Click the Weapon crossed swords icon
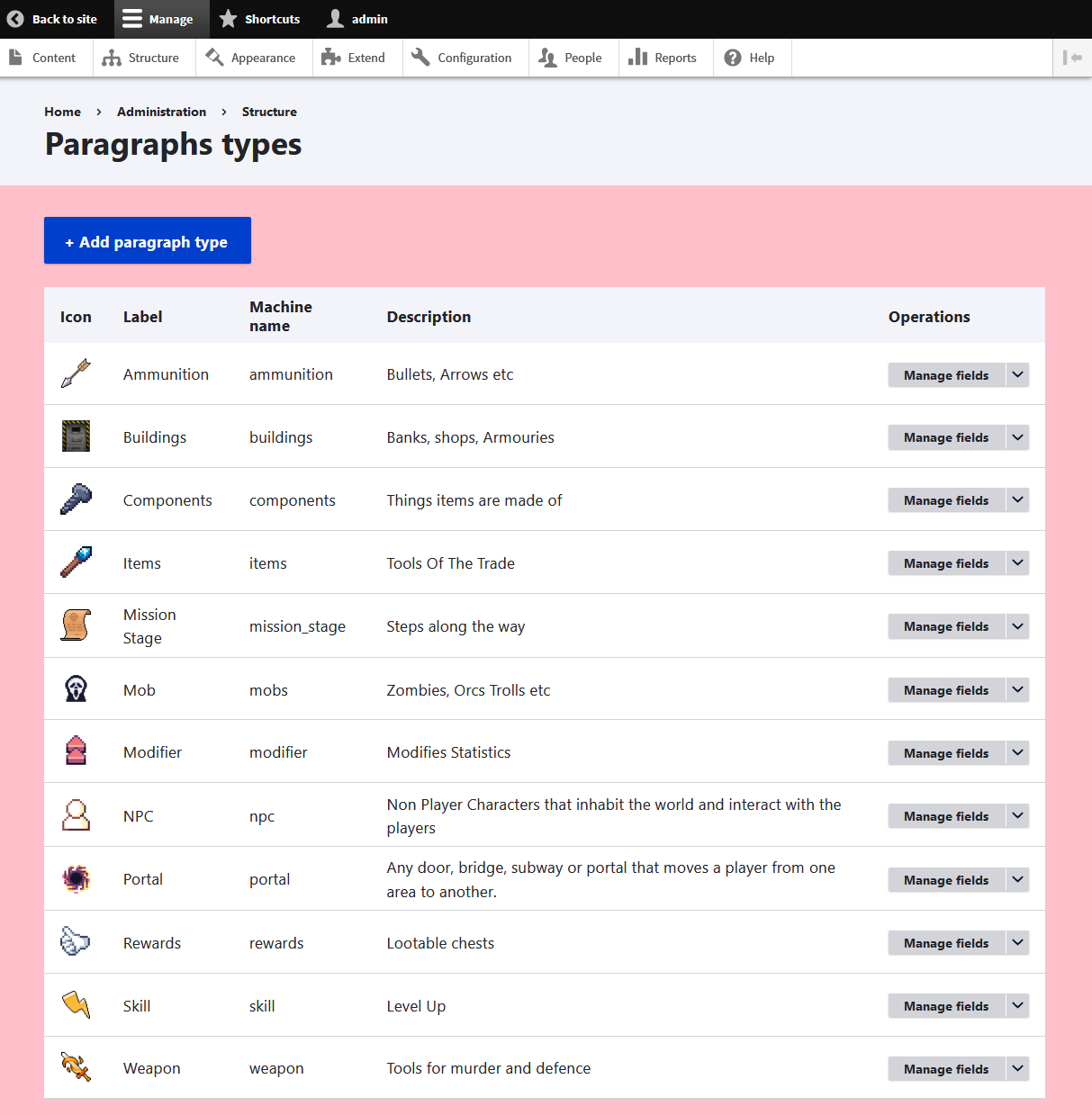This screenshot has height=1115, width=1092. click(76, 1067)
